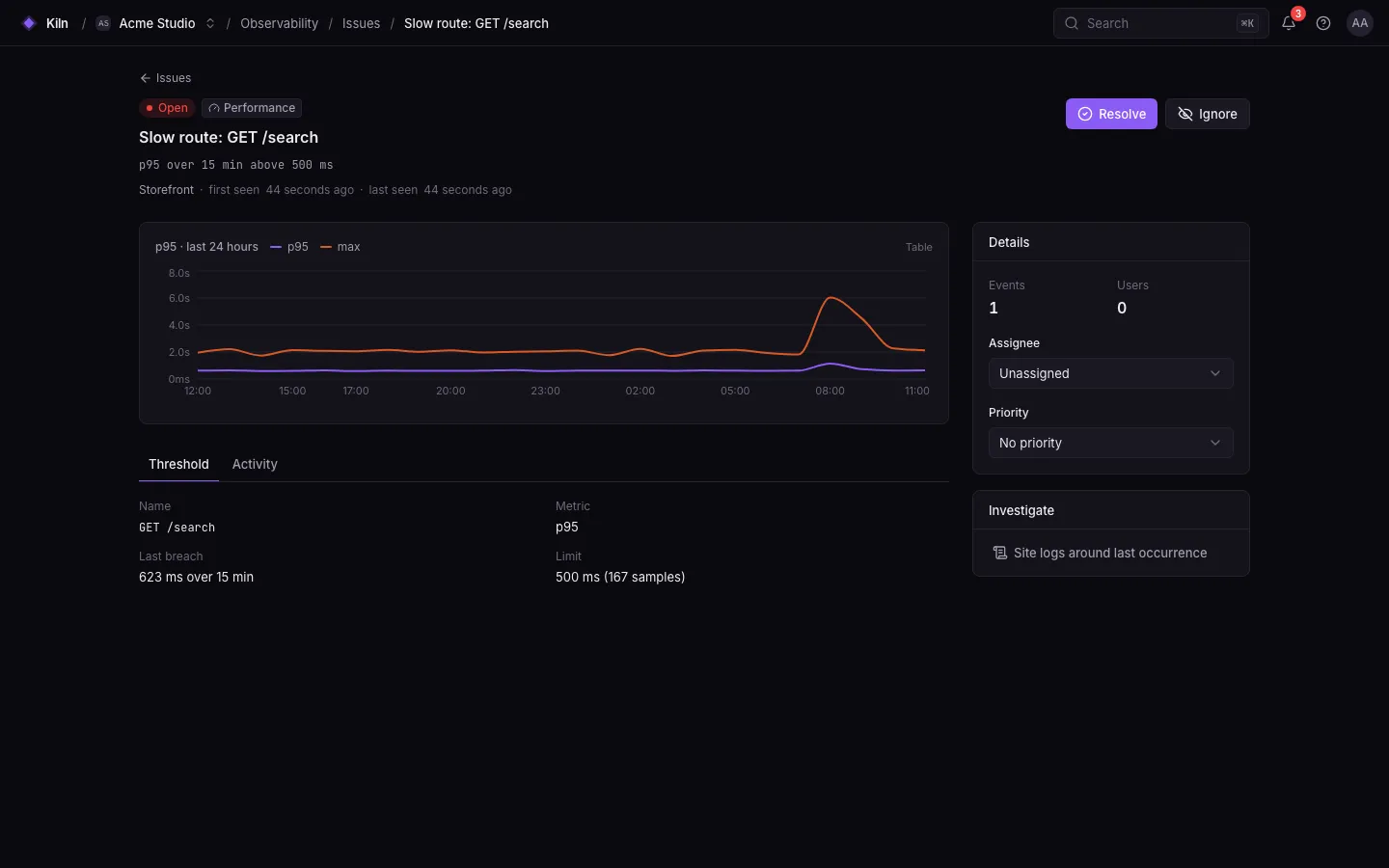The width and height of the screenshot is (1389, 868).
Task: Click the GET /search threshold name value
Action: [x=177, y=528]
